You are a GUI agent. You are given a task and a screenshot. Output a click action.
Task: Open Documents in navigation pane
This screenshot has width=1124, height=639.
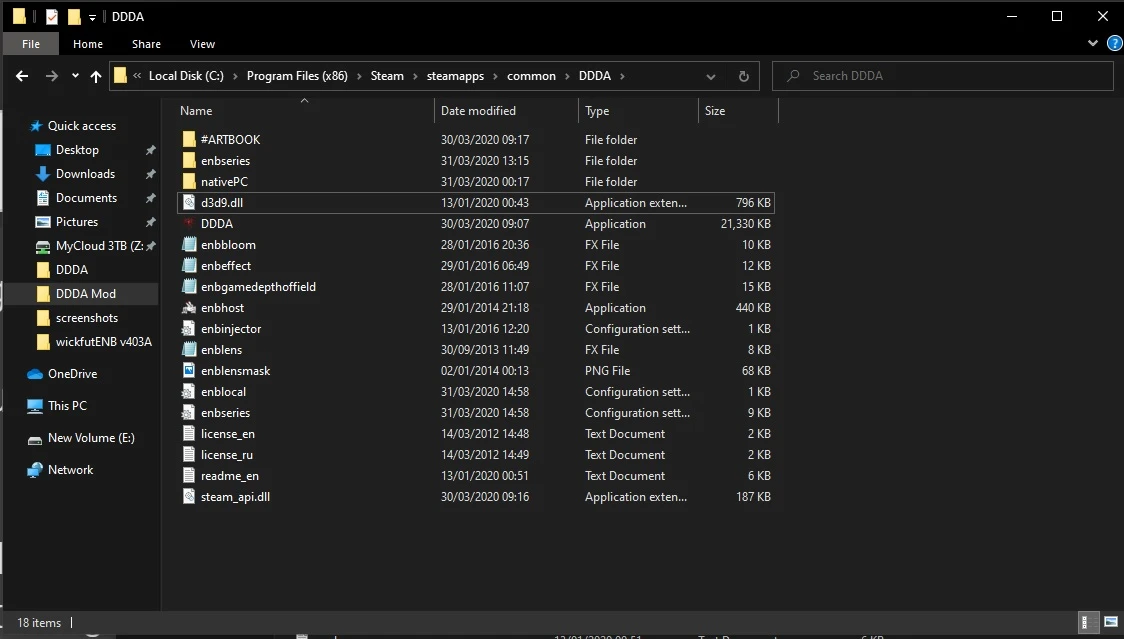coord(86,198)
